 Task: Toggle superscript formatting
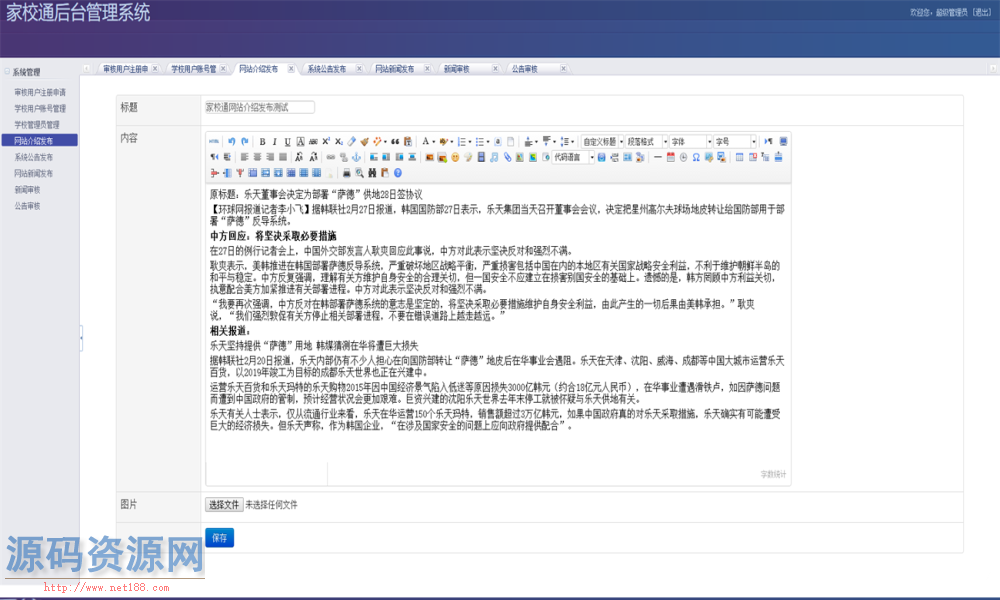click(326, 142)
